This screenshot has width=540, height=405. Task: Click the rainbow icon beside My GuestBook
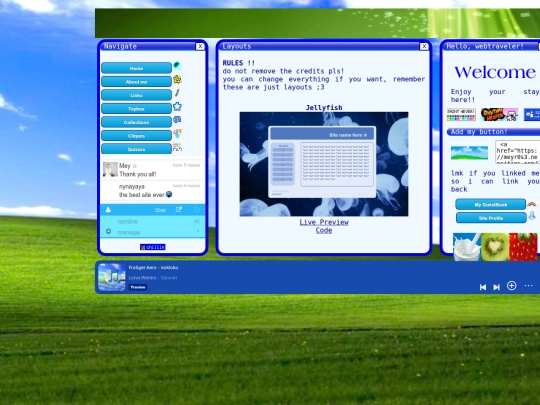pos(532,204)
